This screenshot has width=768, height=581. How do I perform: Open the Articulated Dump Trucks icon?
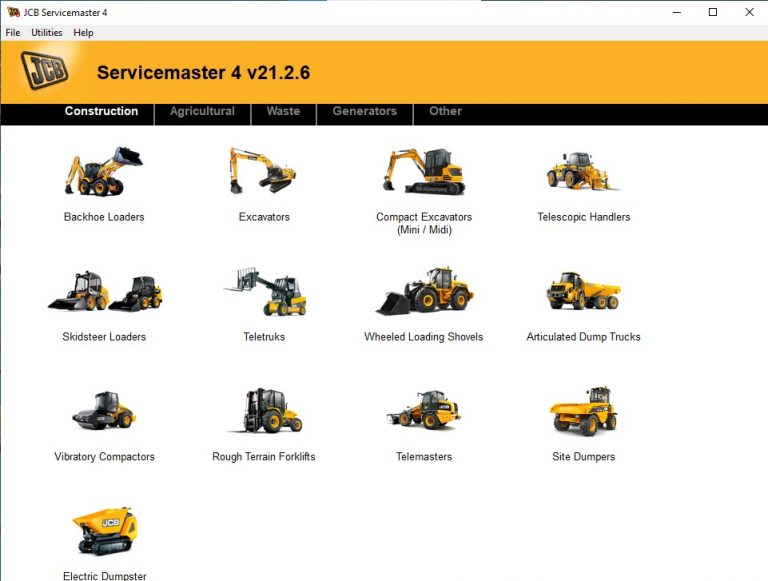[583, 290]
